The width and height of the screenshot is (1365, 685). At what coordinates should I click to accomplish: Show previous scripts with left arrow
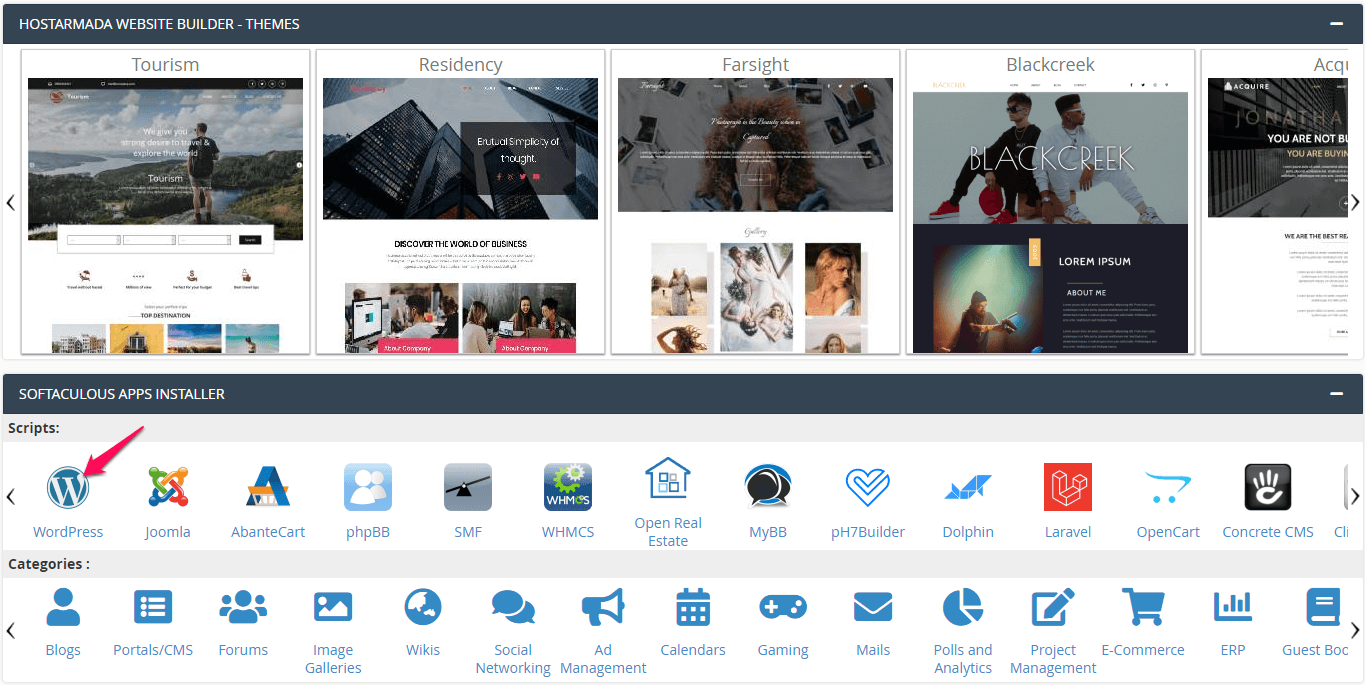point(11,496)
